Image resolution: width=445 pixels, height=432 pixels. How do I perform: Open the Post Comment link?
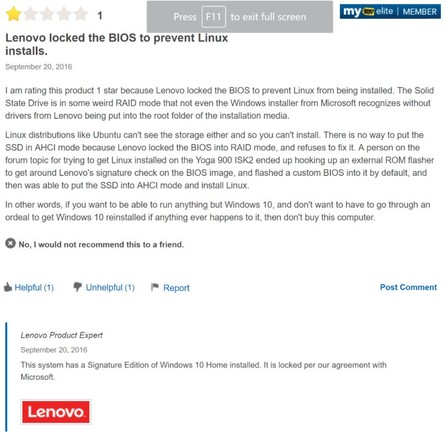point(408,287)
